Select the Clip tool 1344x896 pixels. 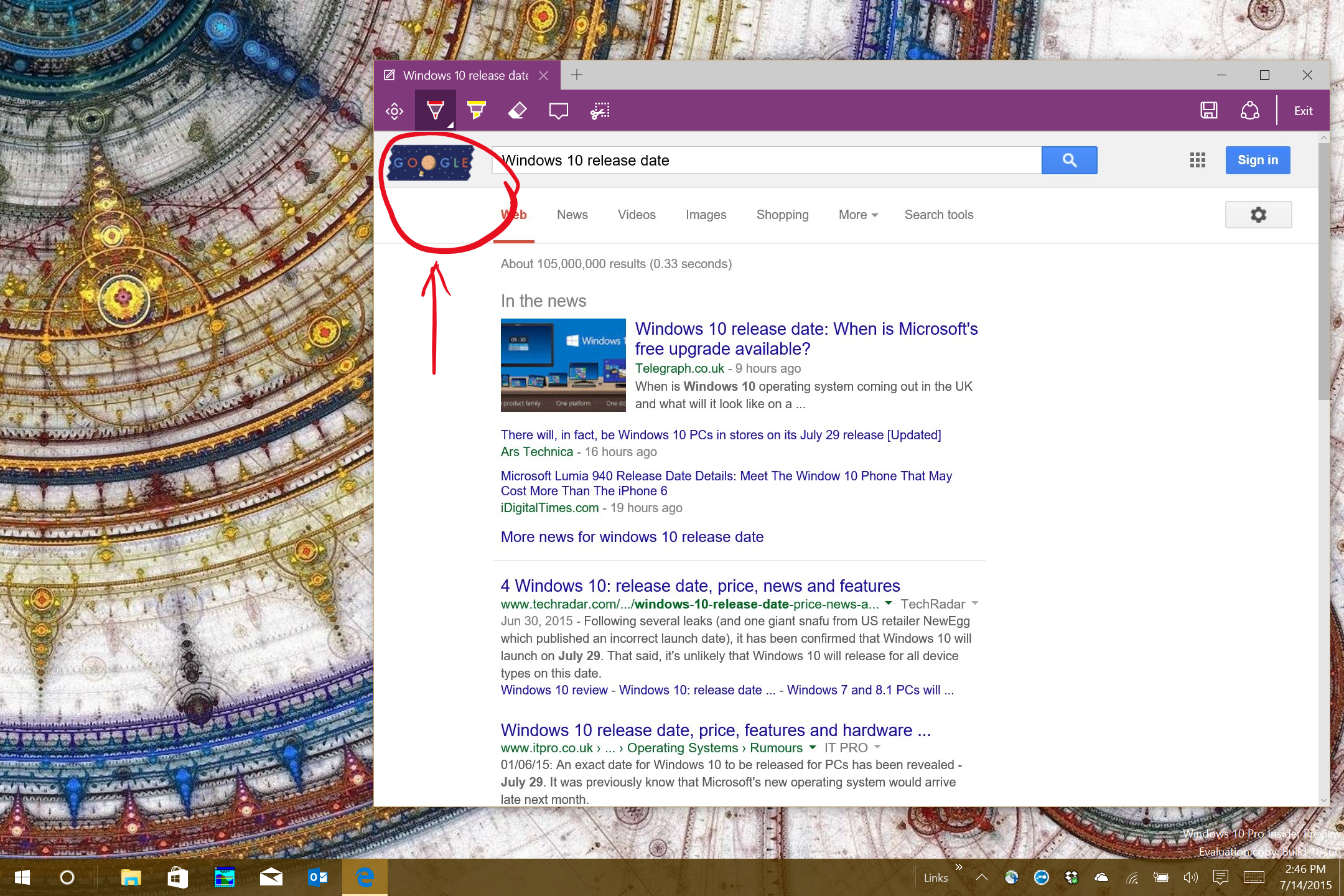pyautogui.click(x=600, y=111)
